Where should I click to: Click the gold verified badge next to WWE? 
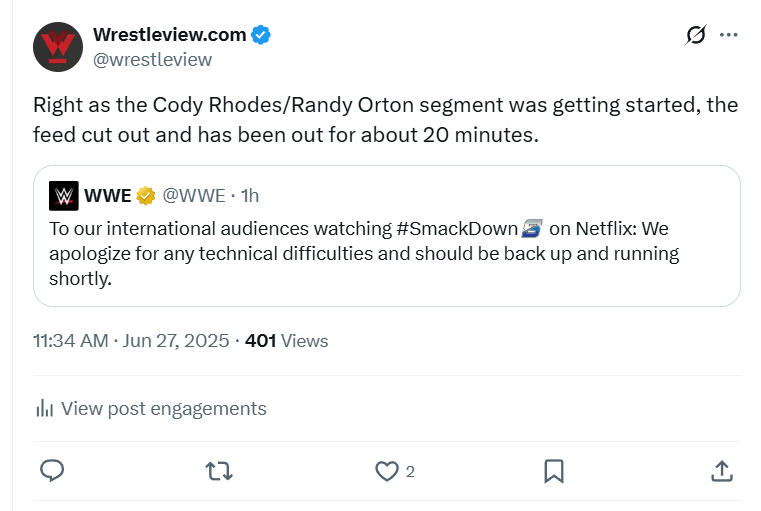146,194
